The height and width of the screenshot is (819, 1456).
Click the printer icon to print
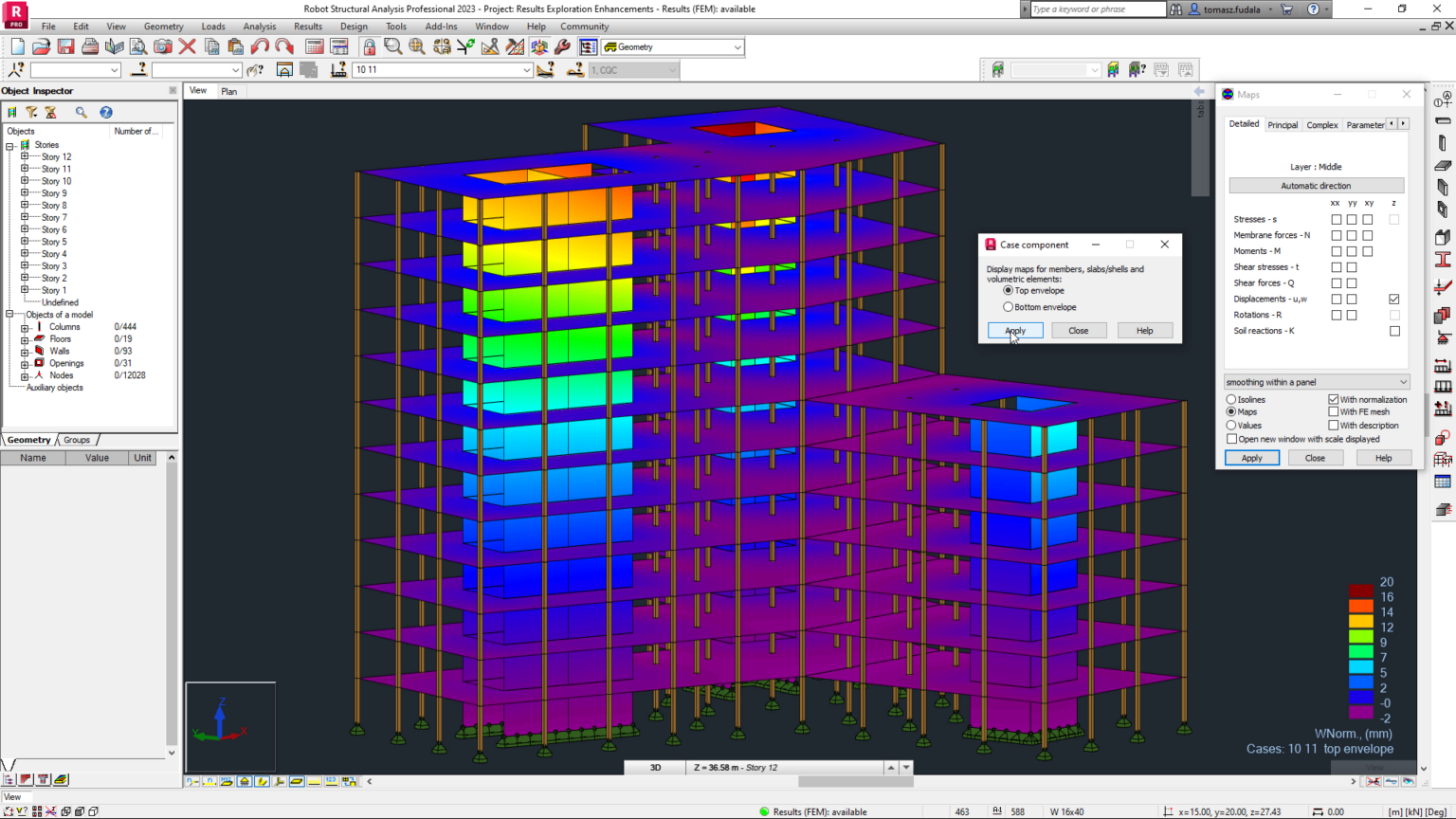pyautogui.click(x=90, y=46)
